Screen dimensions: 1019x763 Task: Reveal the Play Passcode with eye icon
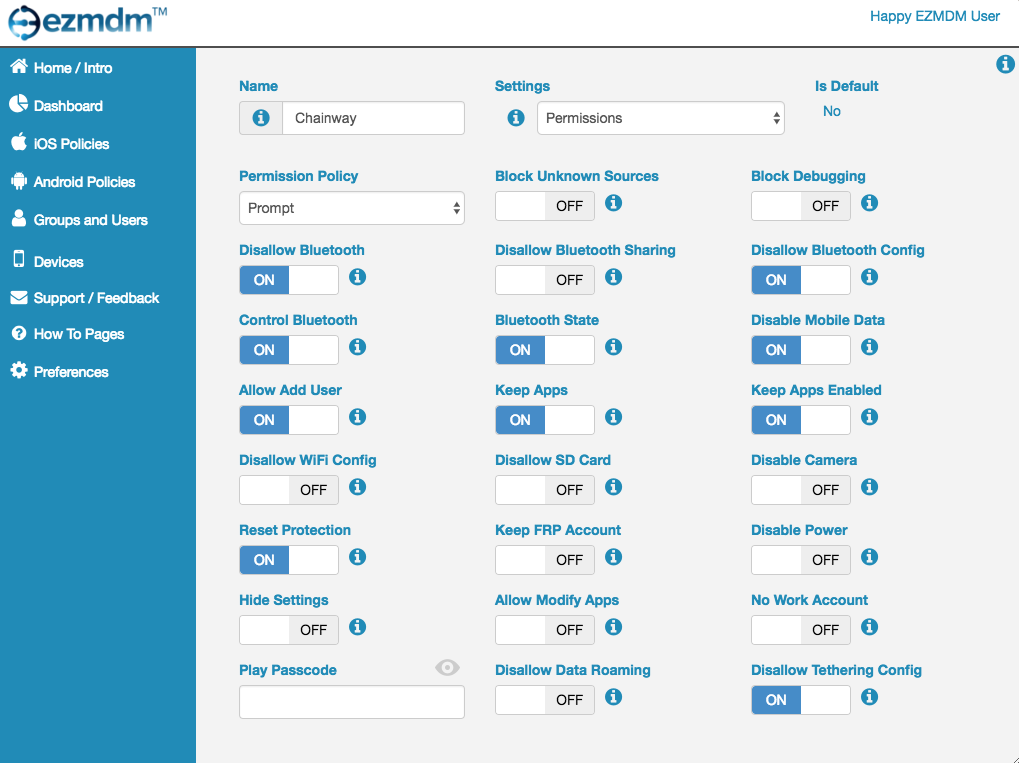(x=447, y=667)
